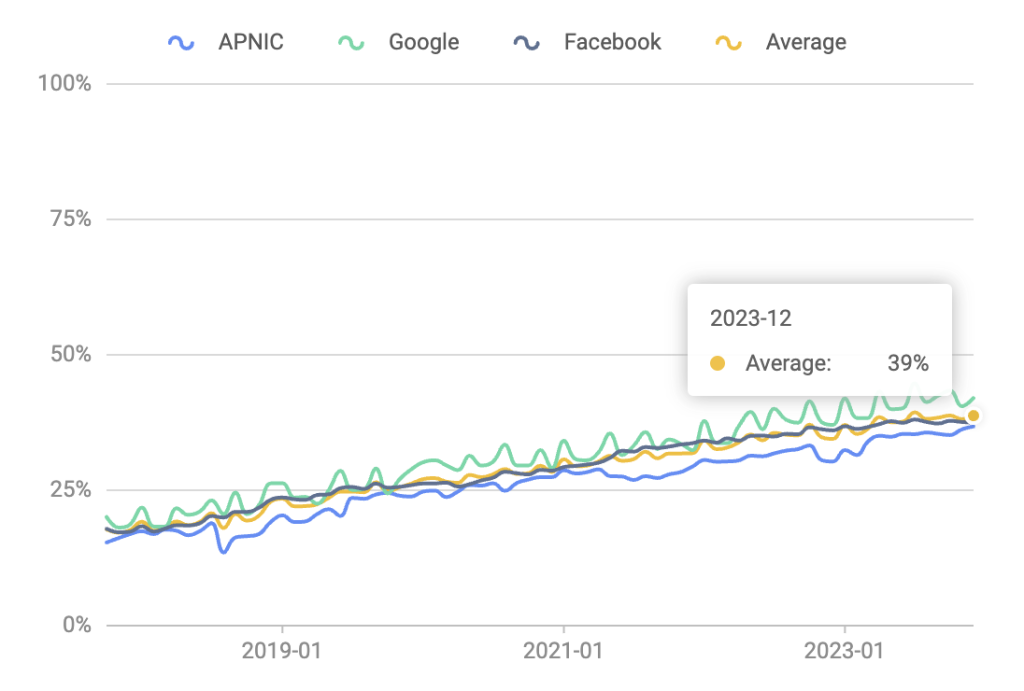Toggle the Facebook series legend label
This screenshot has width=1024, height=691.
(x=612, y=42)
